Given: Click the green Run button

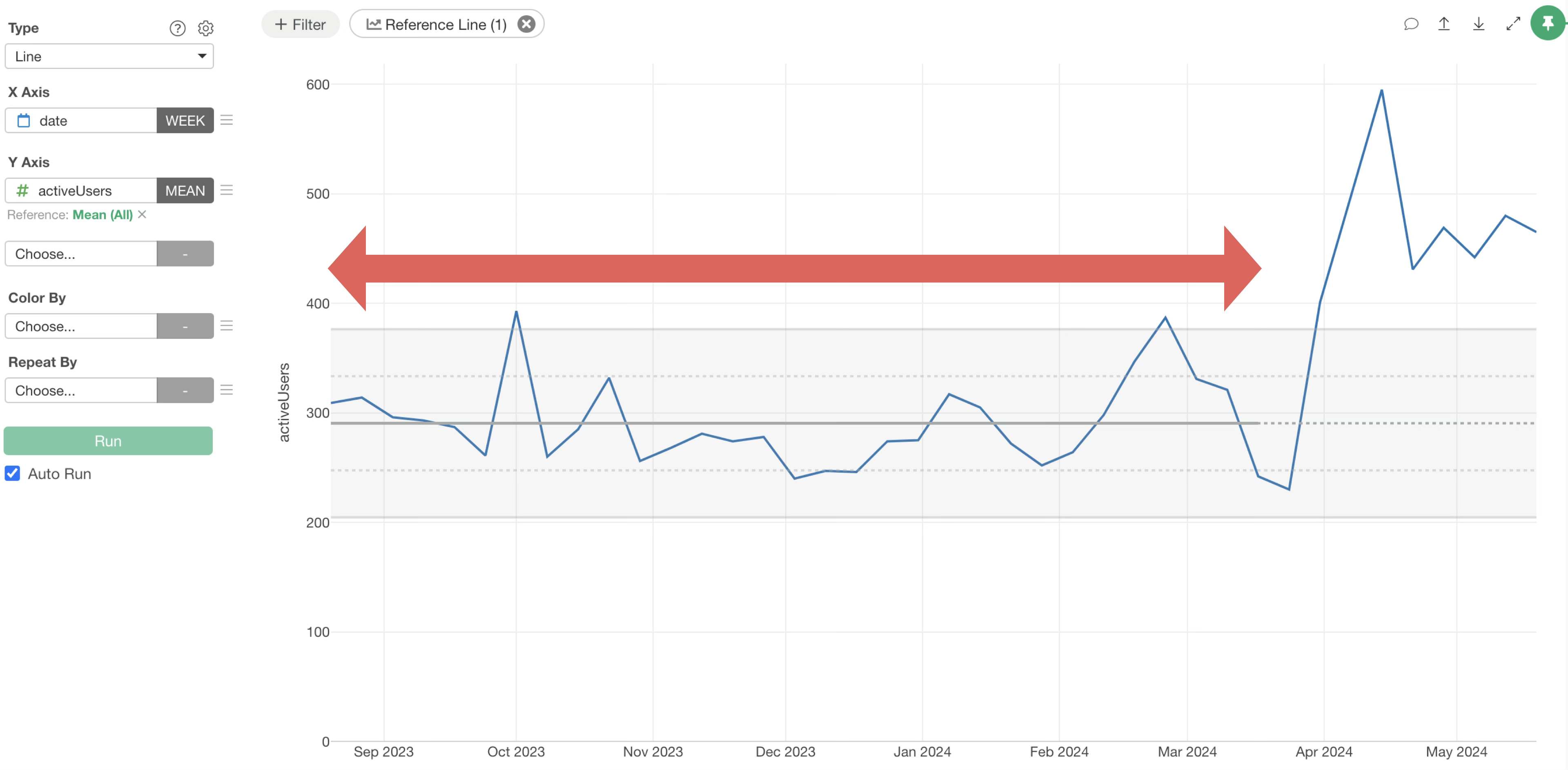Looking at the screenshot, I should tap(108, 441).
